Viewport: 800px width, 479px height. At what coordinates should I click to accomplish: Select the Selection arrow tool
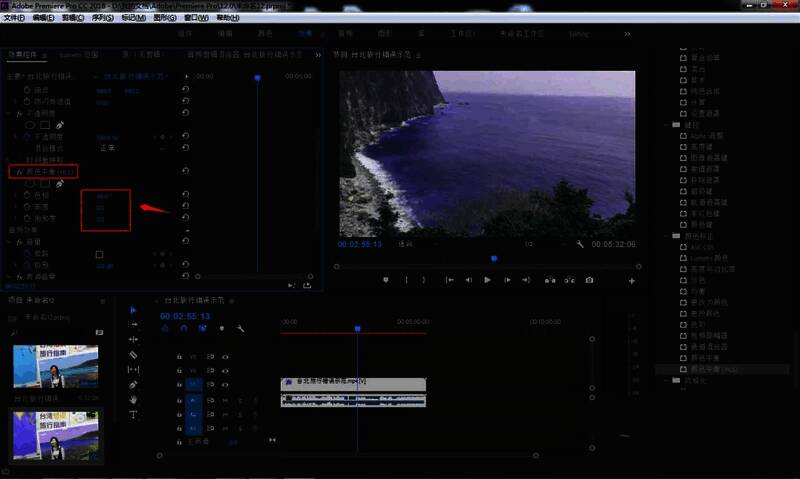pyautogui.click(x=133, y=310)
